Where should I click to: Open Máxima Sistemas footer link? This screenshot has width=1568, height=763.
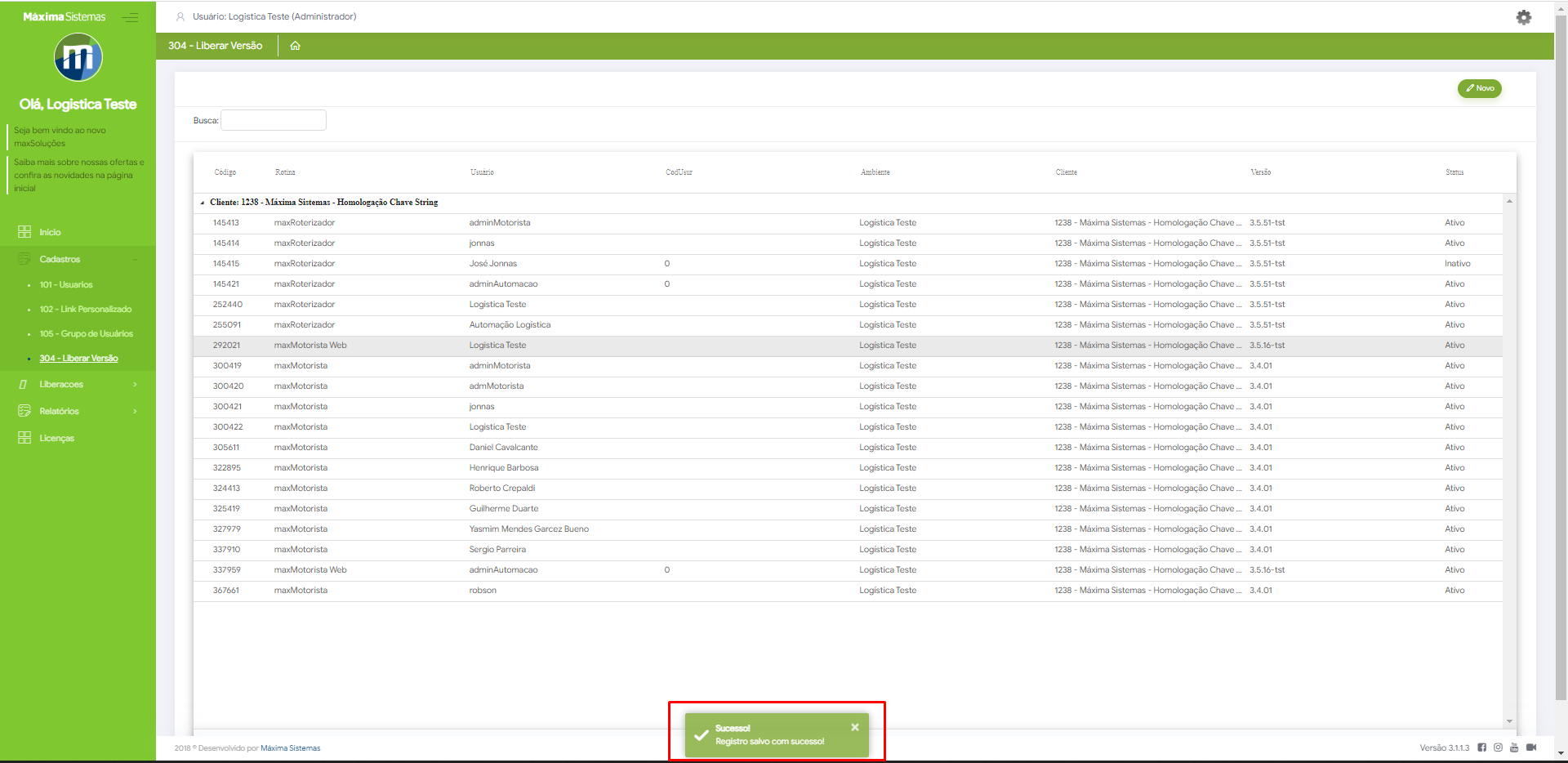pos(290,748)
